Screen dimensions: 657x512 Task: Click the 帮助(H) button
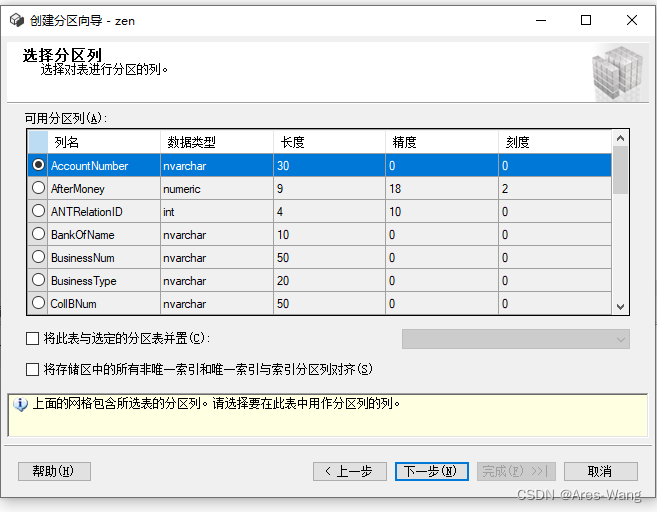click(x=54, y=471)
